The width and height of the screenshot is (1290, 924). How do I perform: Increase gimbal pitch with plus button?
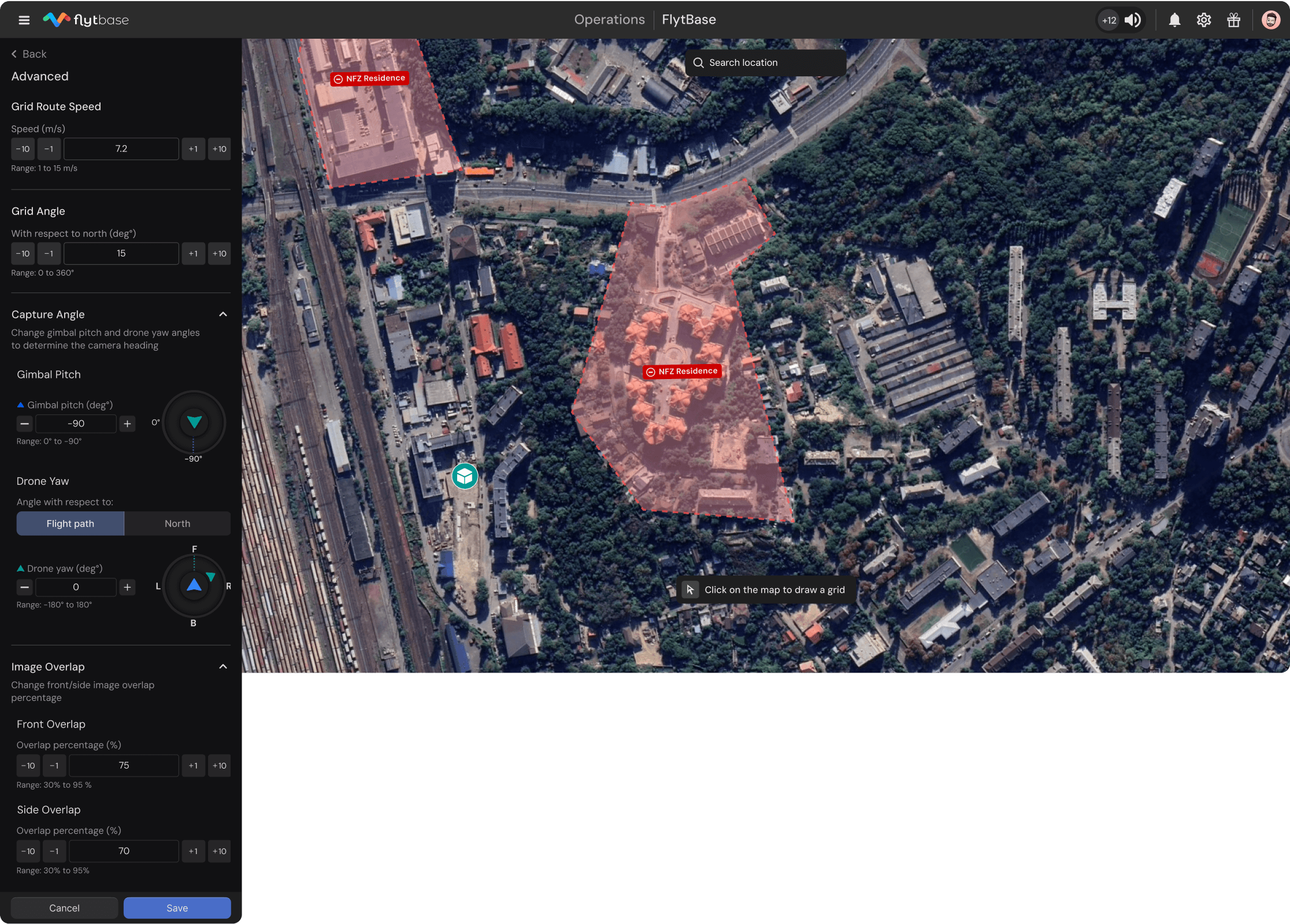[127, 424]
